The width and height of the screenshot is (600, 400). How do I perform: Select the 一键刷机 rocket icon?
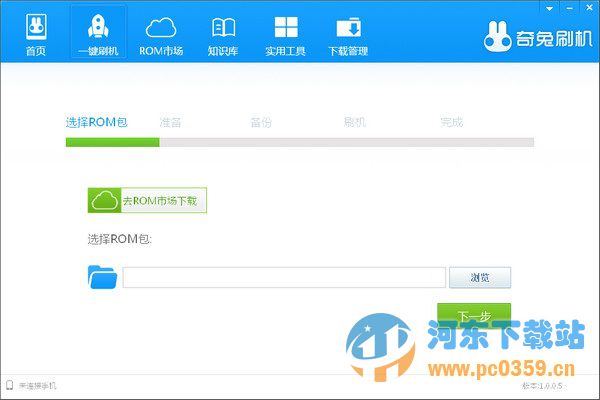click(x=98, y=26)
